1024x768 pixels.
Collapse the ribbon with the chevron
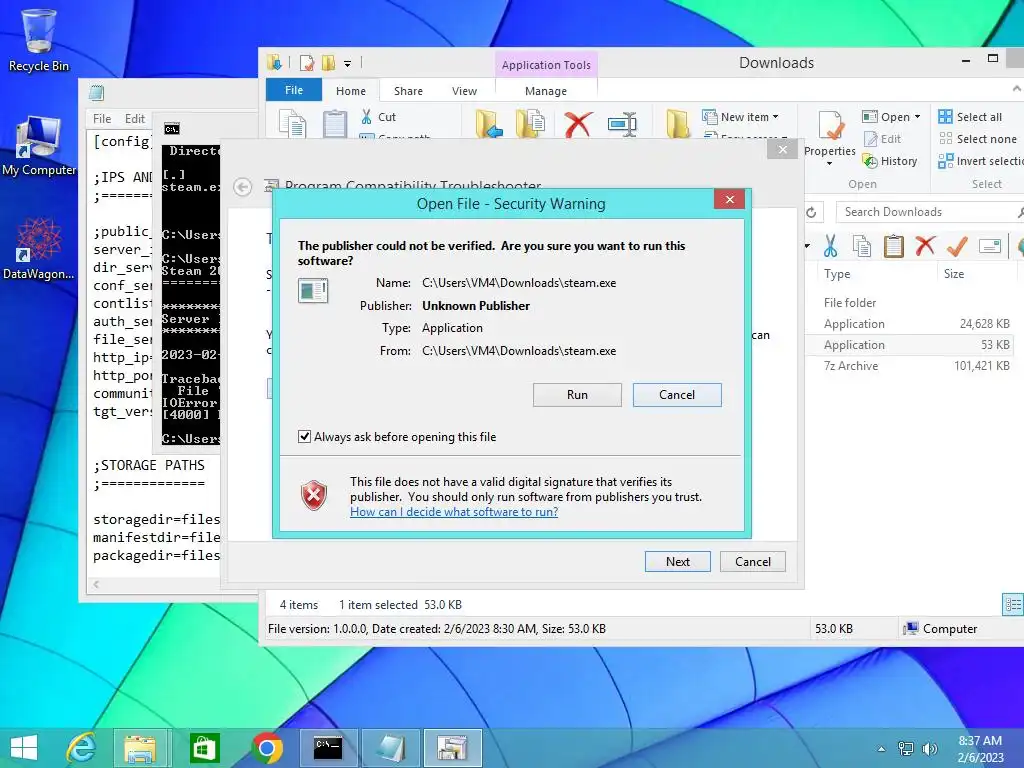pyautogui.click(x=1016, y=88)
